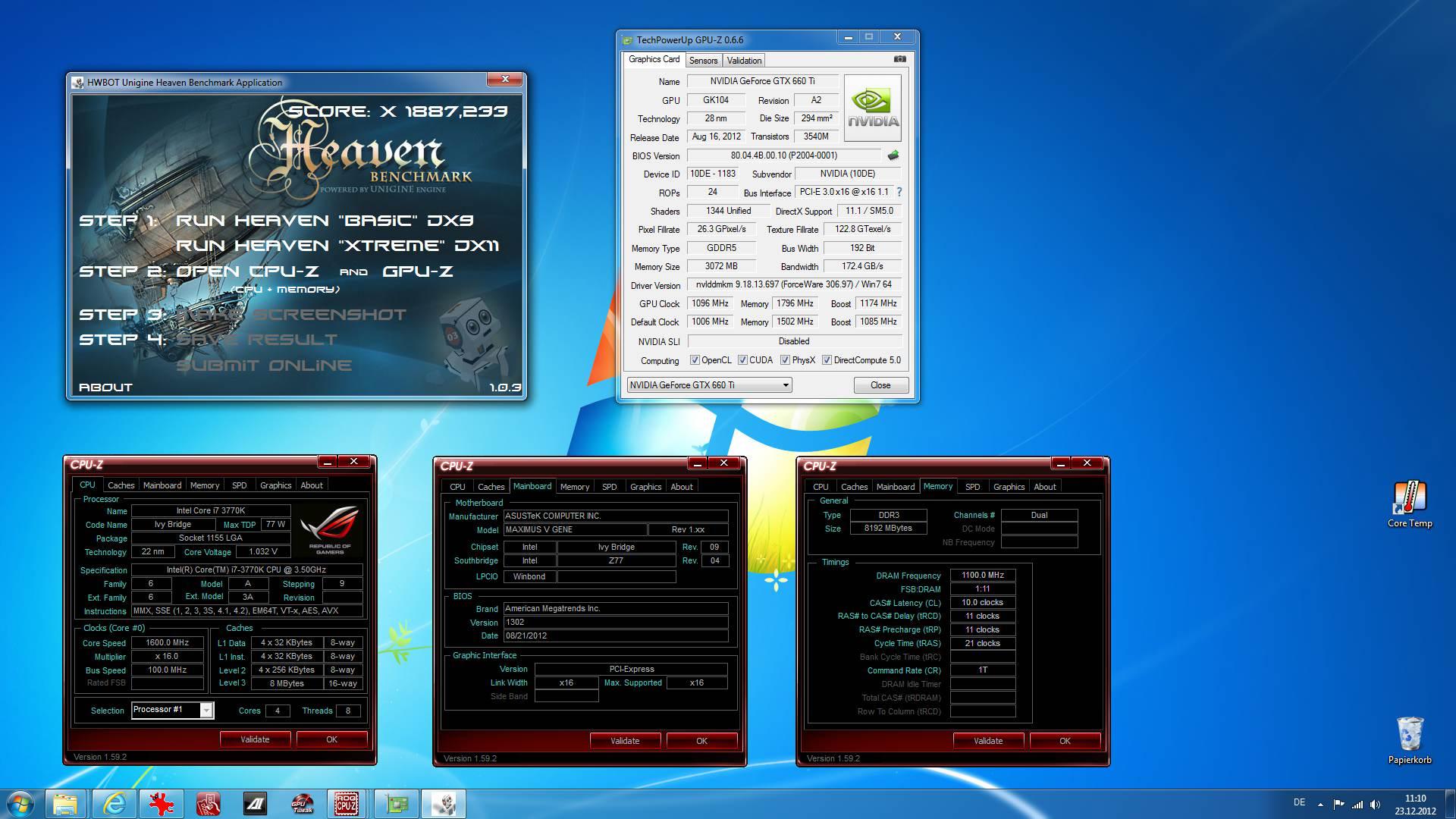Click the Driver Version field in GPU-Z

coord(794,285)
